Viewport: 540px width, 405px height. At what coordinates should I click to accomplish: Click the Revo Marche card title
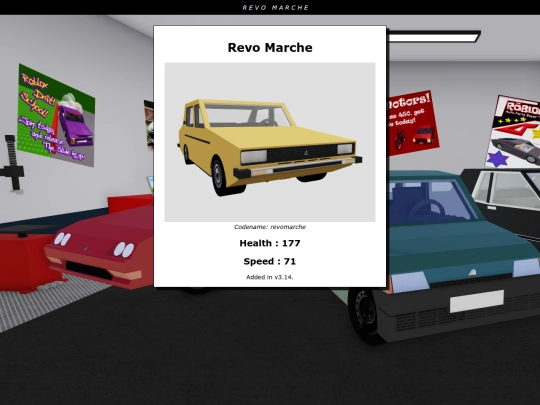pyautogui.click(x=270, y=48)
